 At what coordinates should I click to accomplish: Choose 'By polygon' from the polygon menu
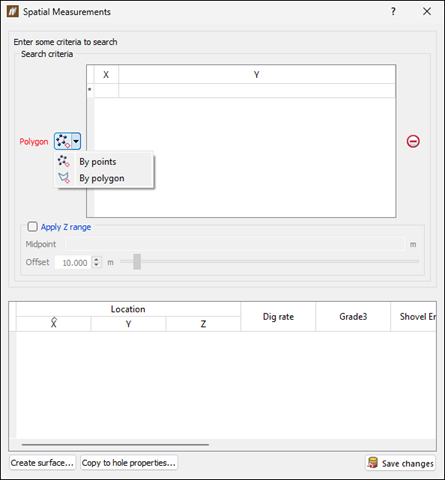[102, 178]
